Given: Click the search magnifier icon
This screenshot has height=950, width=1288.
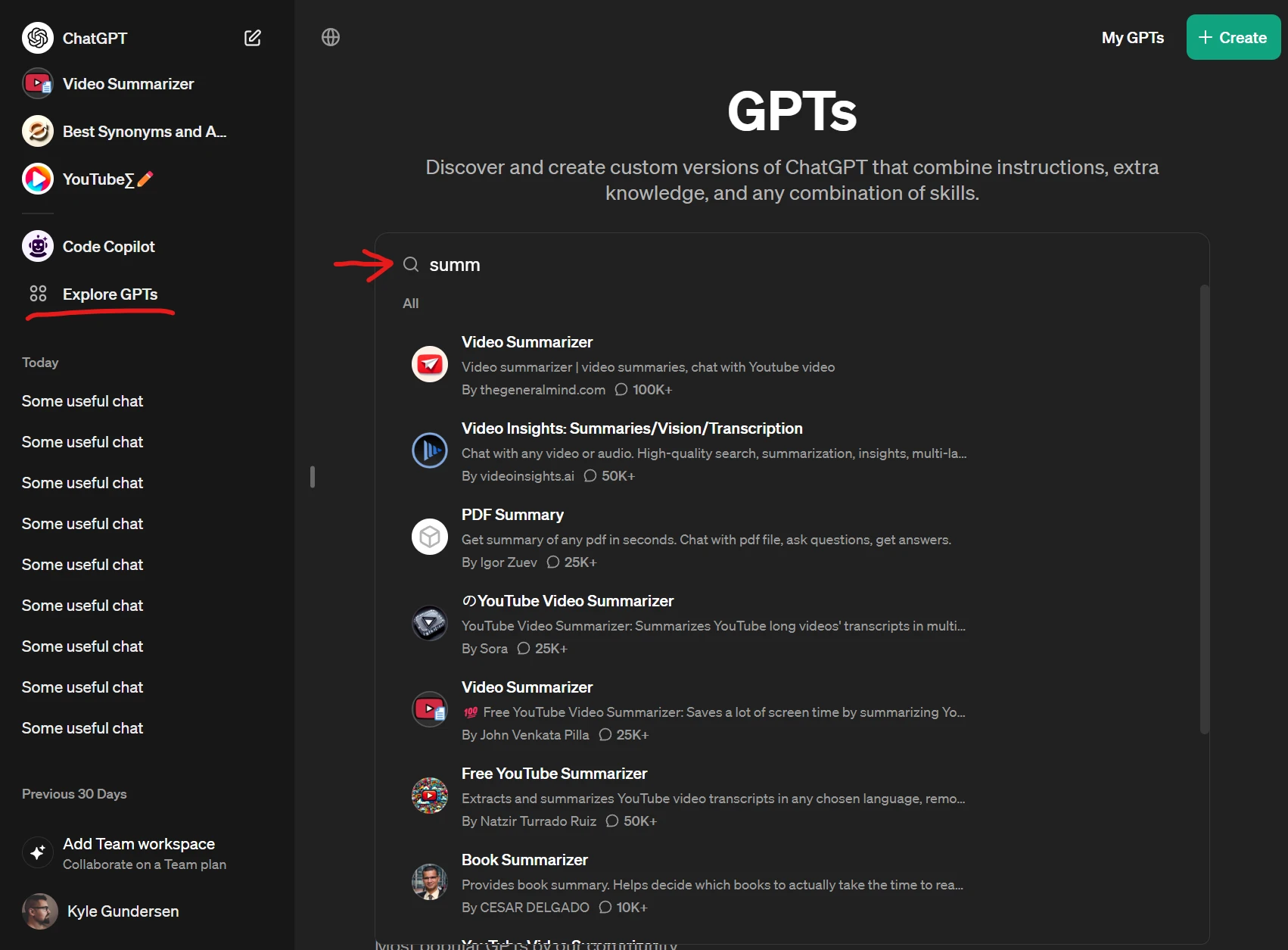Looking at the screenshot, I should (x=411, y=264).
